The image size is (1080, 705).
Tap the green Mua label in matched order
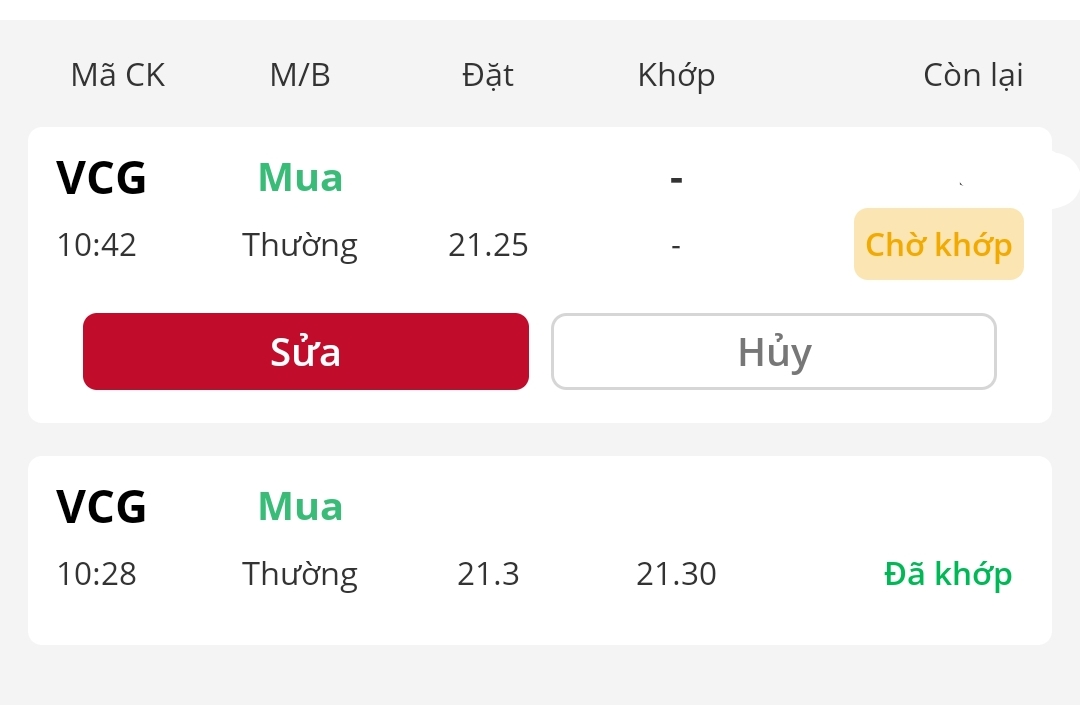pos(300,506)
